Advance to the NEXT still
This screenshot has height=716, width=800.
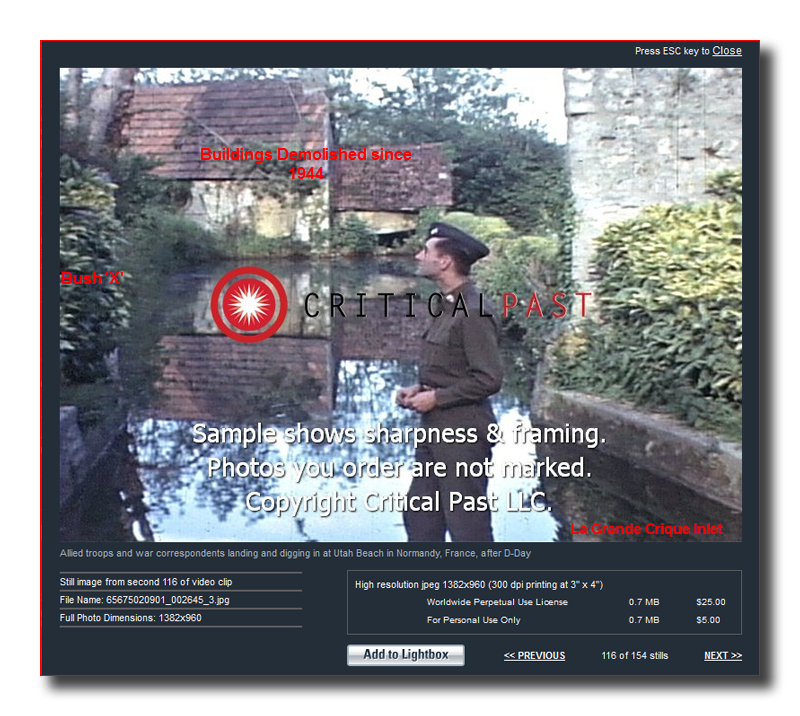coord(722,656)
